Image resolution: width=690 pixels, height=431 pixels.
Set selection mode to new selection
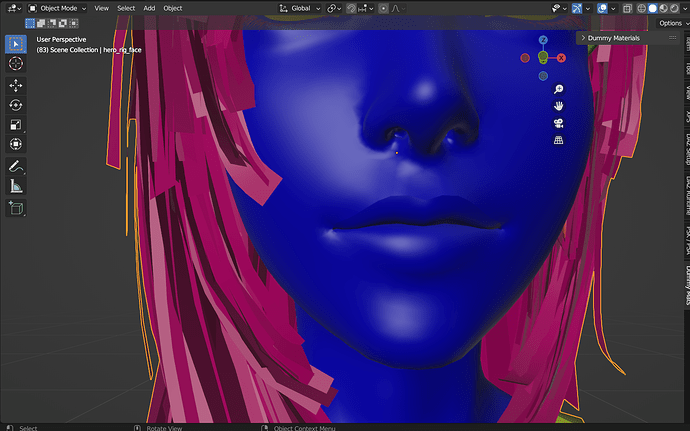pyautogui.click(x=30, y=23)
